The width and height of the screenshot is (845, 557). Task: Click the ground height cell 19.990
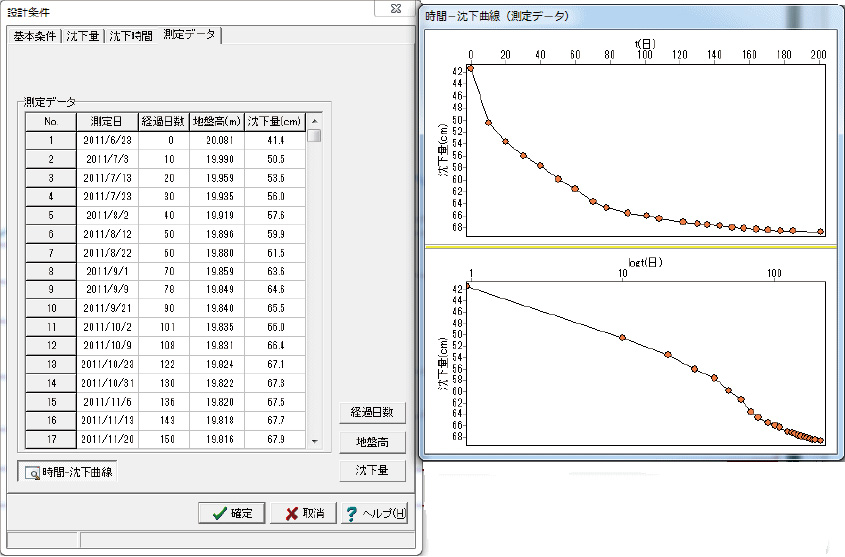pos(217,159)
